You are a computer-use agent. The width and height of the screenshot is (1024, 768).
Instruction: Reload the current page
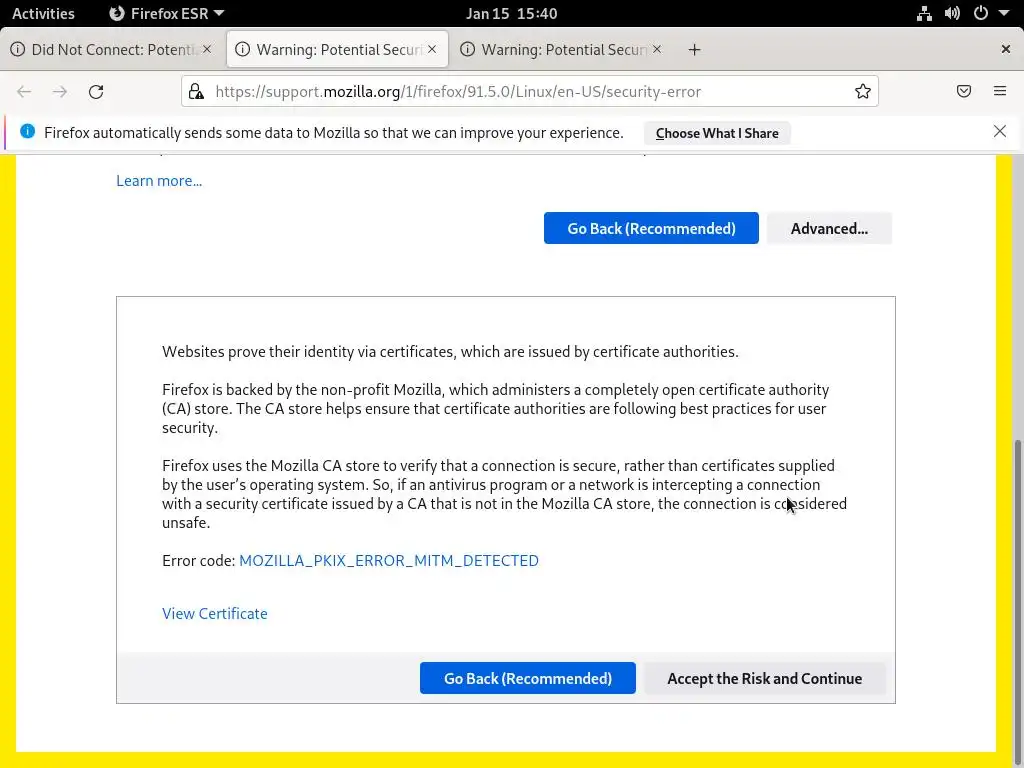96,91
